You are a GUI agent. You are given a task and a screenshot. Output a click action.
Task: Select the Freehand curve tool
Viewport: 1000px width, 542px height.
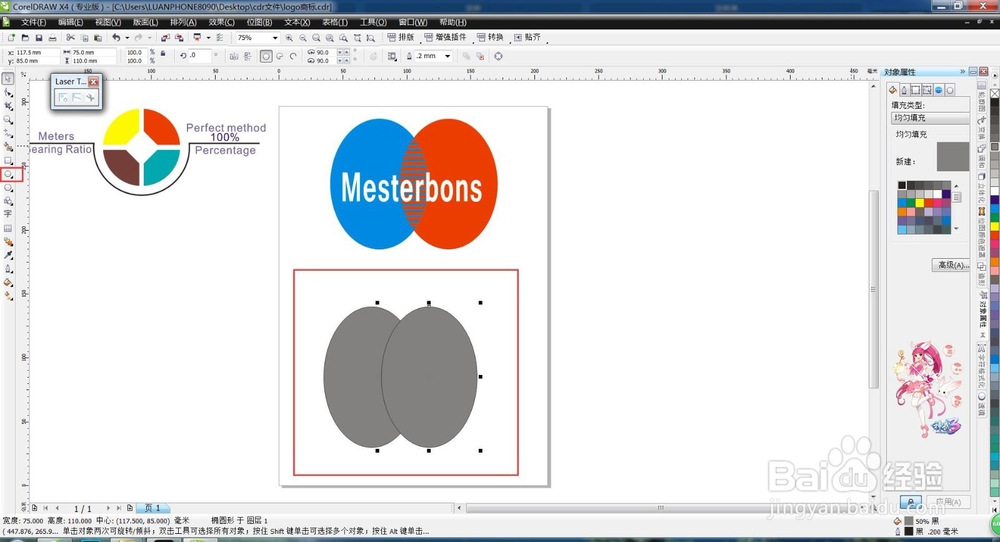pos(8,133)
